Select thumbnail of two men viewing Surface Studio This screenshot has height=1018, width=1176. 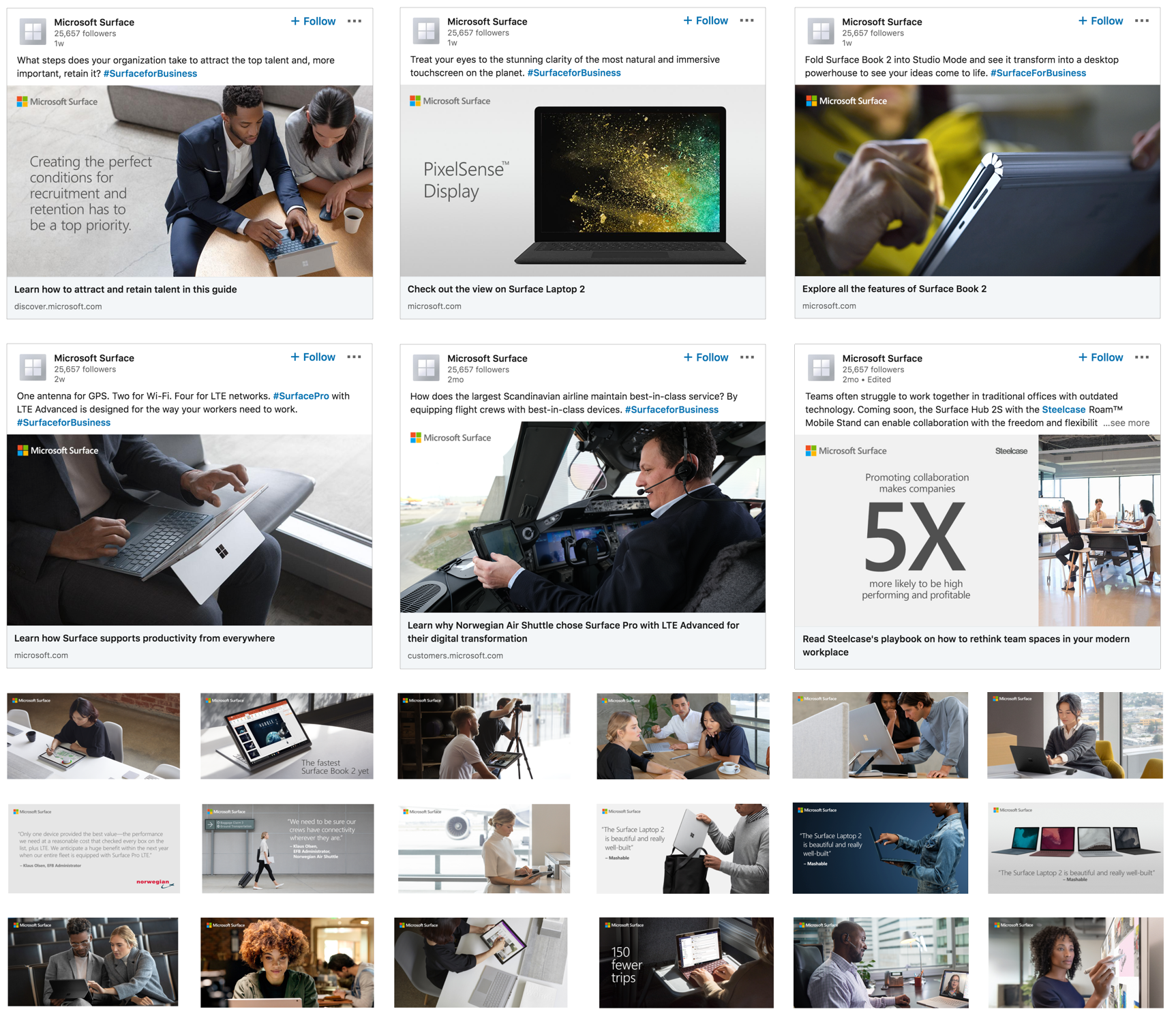(880, 735)
